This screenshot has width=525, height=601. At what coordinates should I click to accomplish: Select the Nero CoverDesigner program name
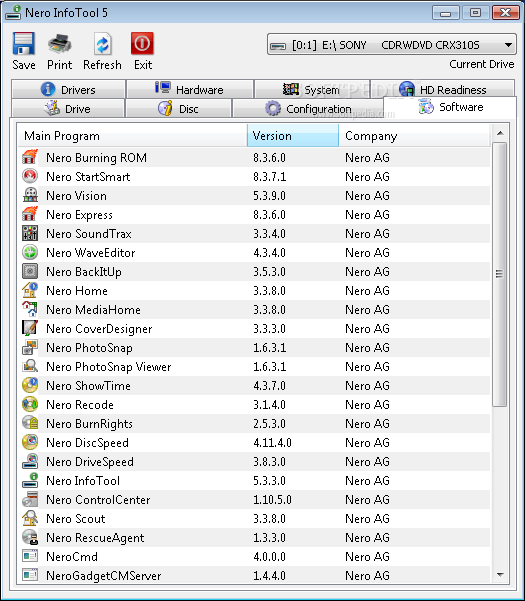tap(99, 329)
